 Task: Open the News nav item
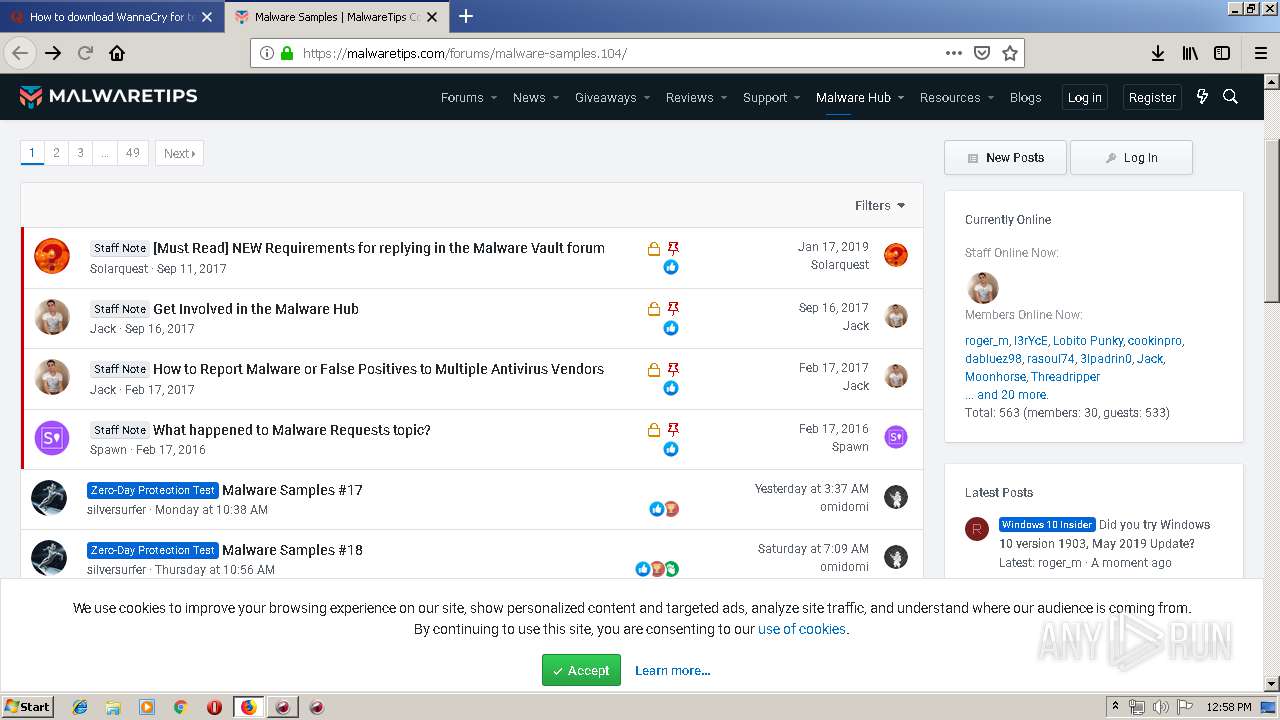coord(529,98)
